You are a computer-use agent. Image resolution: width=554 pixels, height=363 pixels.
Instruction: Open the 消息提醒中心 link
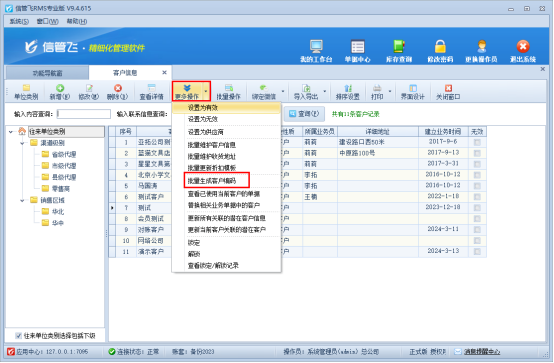[x=482, y=352]
